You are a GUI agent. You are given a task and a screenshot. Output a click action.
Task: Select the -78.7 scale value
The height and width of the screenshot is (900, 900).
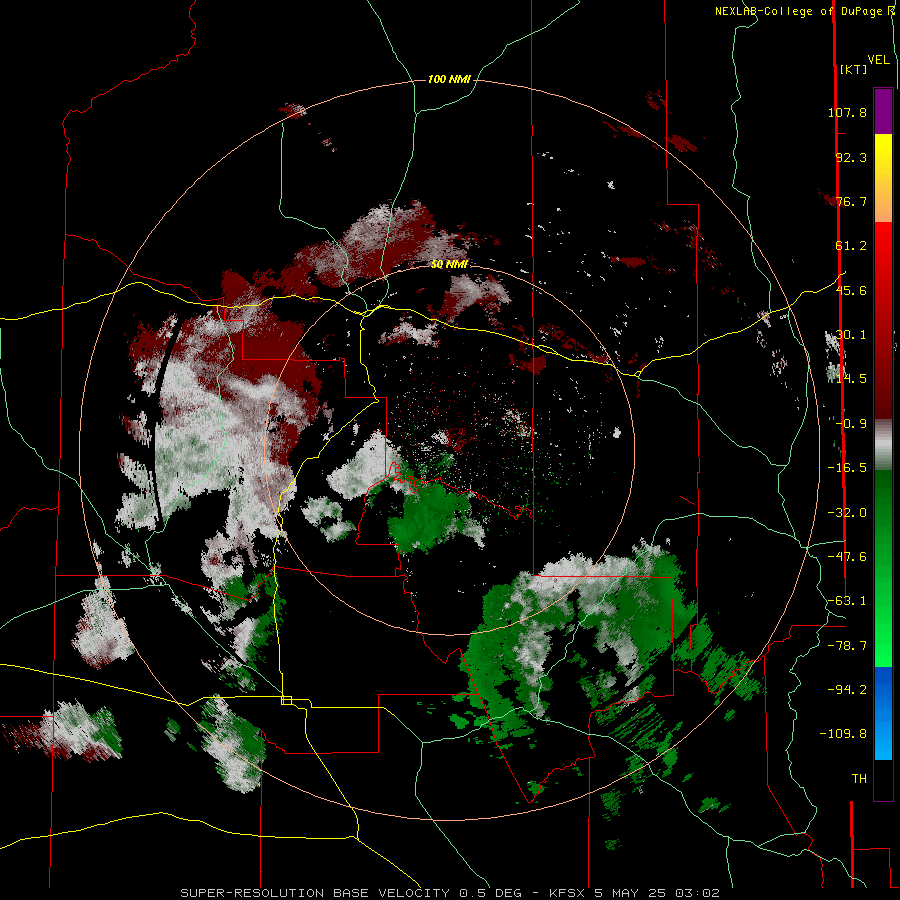pos(847,646)
